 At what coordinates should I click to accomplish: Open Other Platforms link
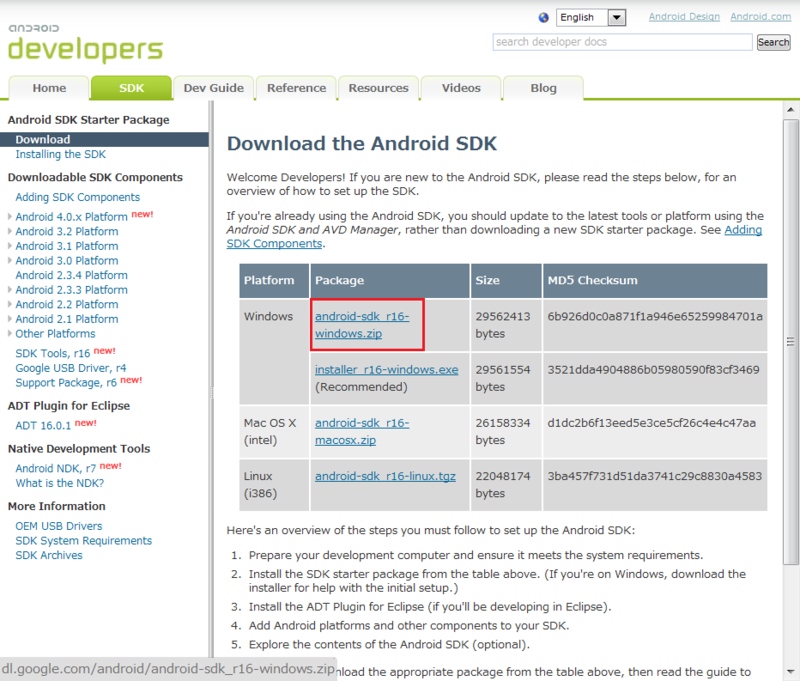click(x=55, y=334)
